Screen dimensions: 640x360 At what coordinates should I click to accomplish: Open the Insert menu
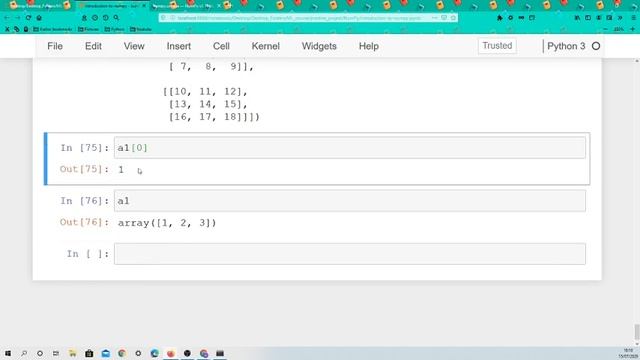178,46
